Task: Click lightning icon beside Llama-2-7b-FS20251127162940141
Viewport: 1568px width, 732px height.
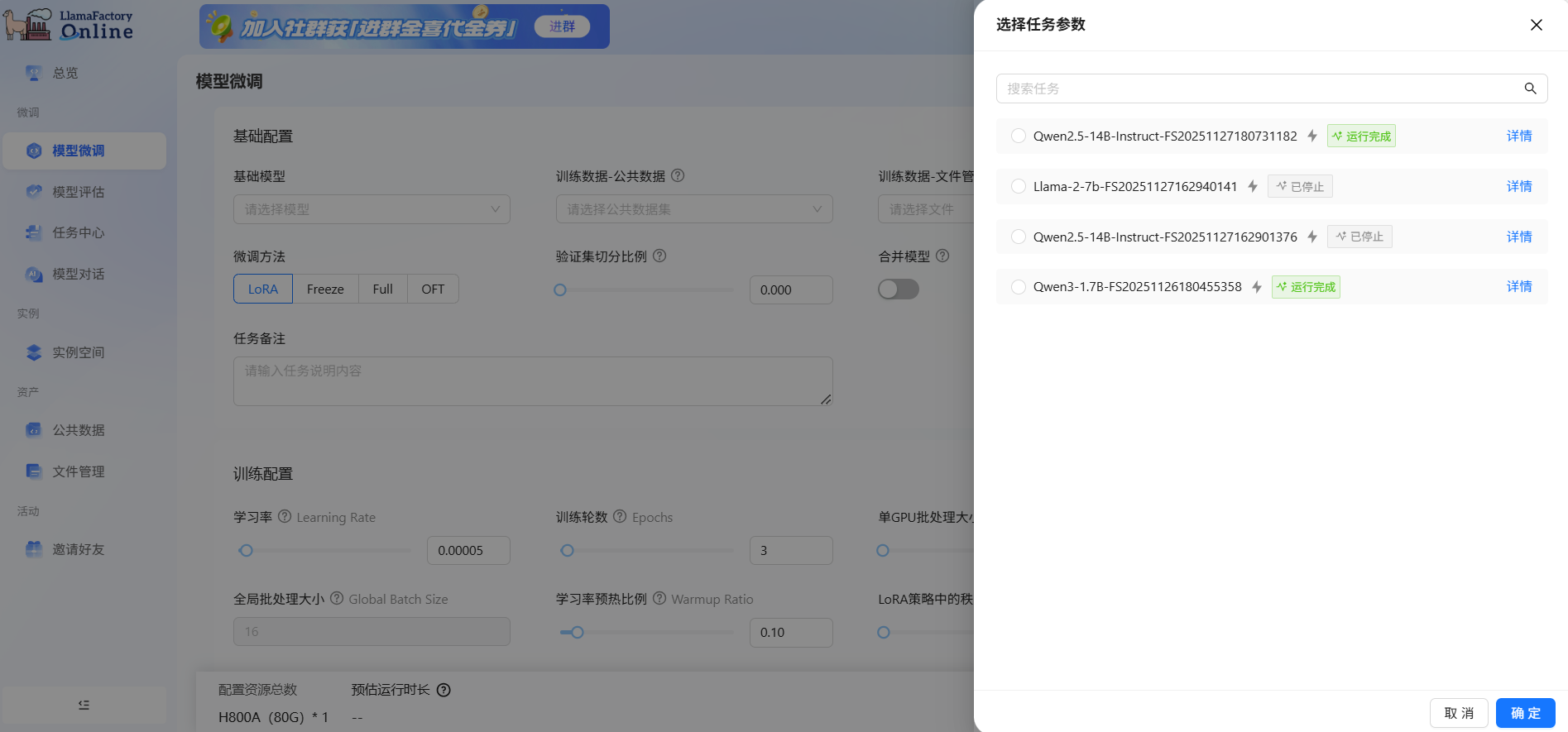Action: point(1253,186)
